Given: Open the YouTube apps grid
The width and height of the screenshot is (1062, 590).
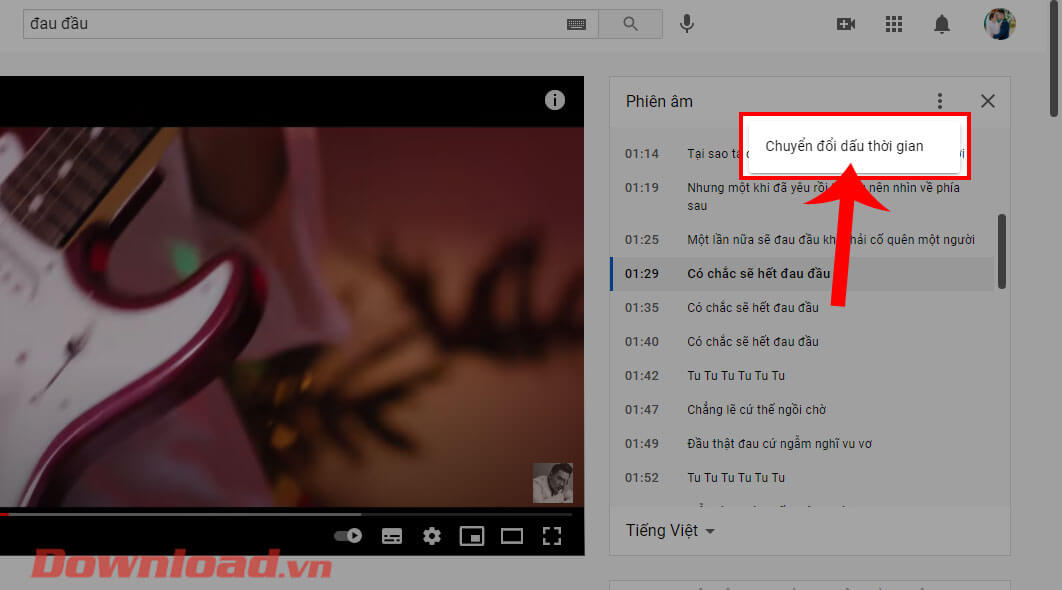Looking at the screenshot, I should pyautogui.click(x=893, y=24).
